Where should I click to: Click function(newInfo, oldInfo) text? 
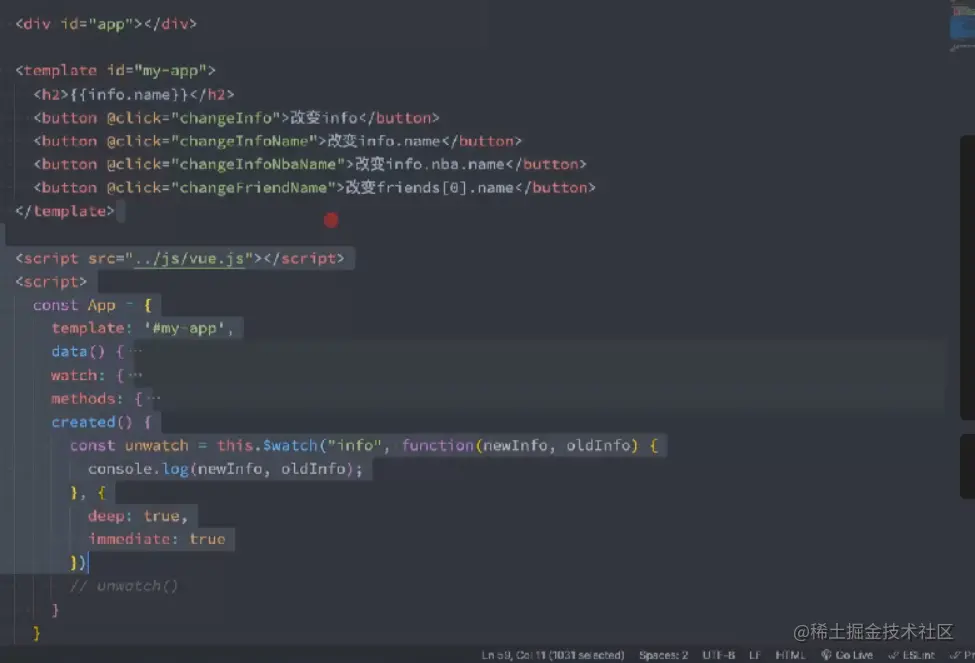click(520, 445)
